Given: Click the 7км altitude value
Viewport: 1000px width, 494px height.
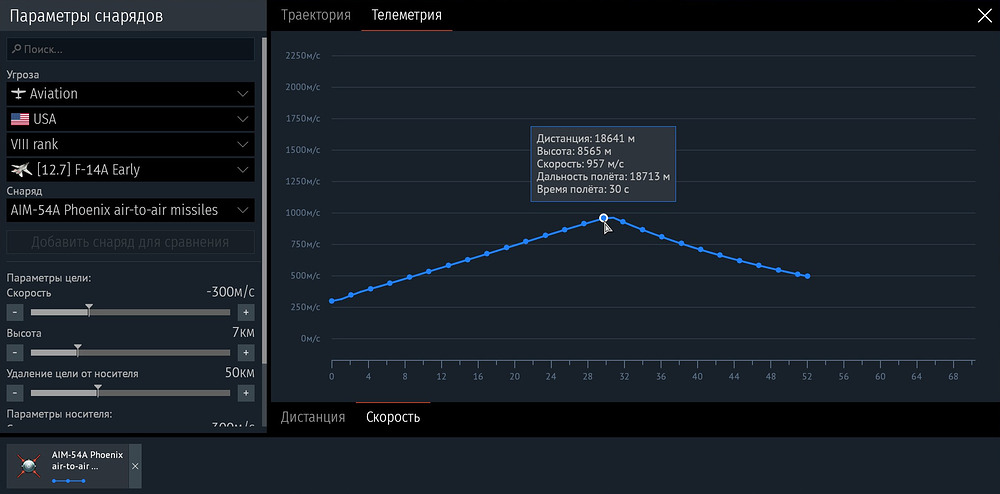Looking at the screenshot, I should click(243, 333).
